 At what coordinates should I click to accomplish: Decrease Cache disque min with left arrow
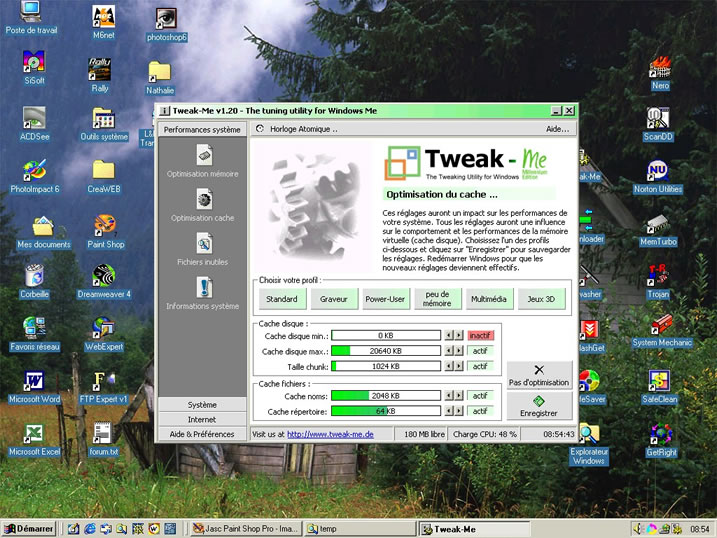tap(449, 336)
